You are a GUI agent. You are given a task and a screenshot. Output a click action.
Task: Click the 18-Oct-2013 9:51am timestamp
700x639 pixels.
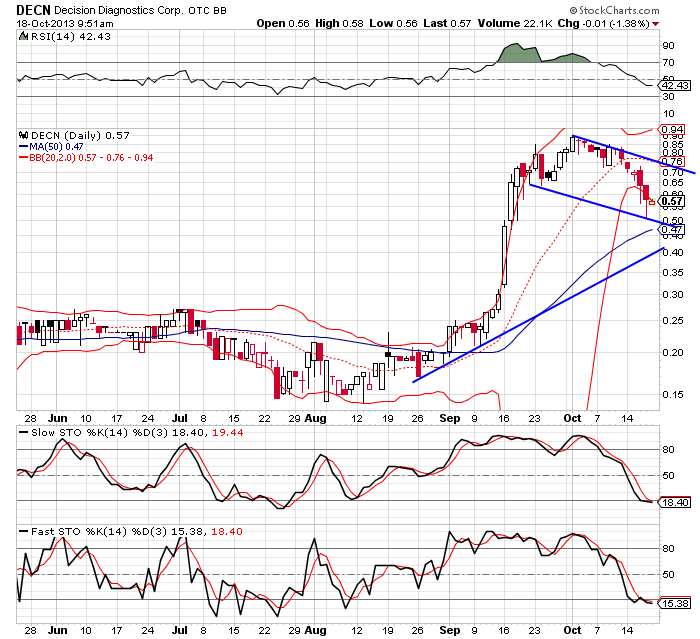[65, 23]
